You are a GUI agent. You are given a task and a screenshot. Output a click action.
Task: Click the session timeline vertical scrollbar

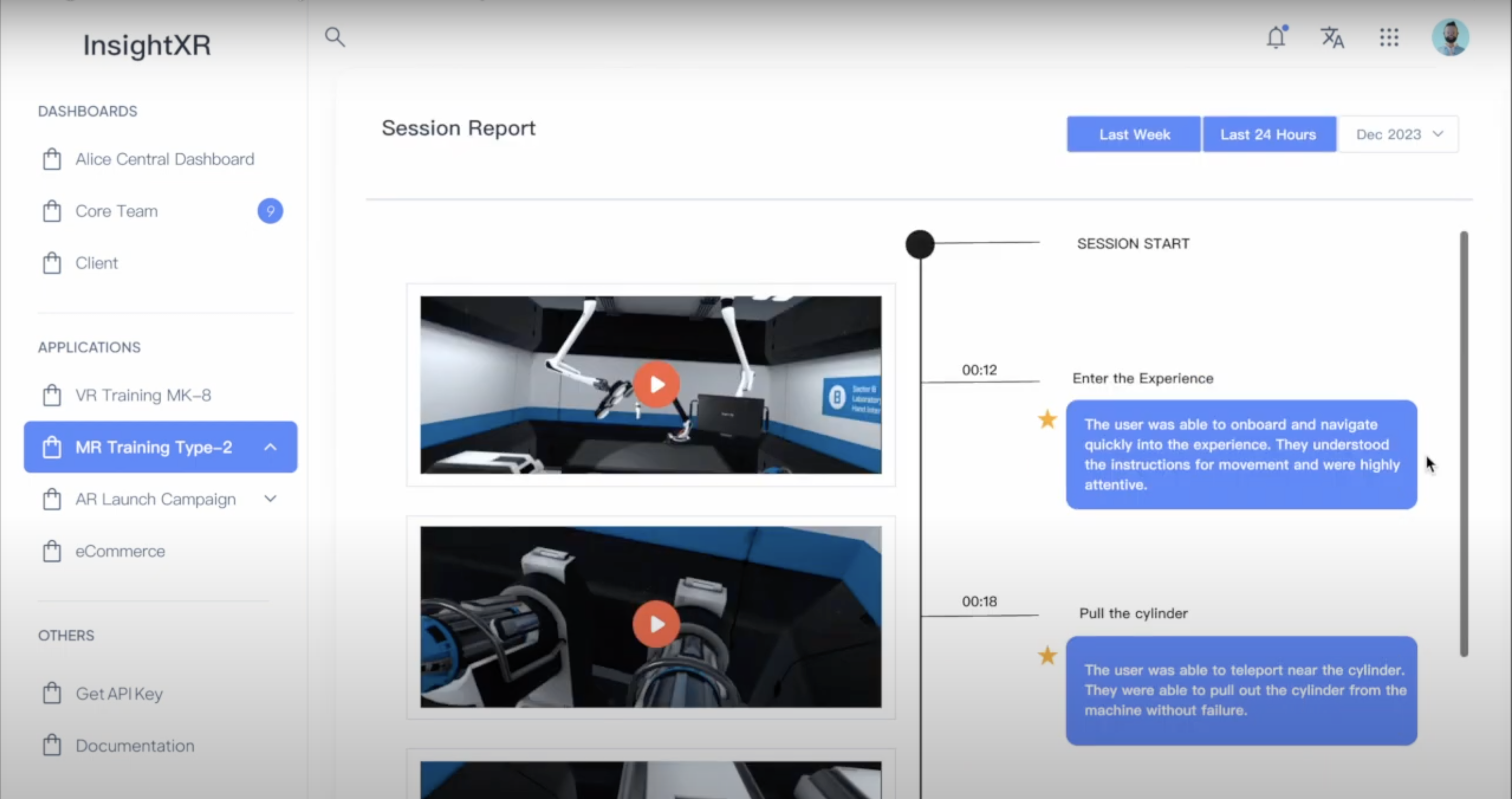[1464, 443]
